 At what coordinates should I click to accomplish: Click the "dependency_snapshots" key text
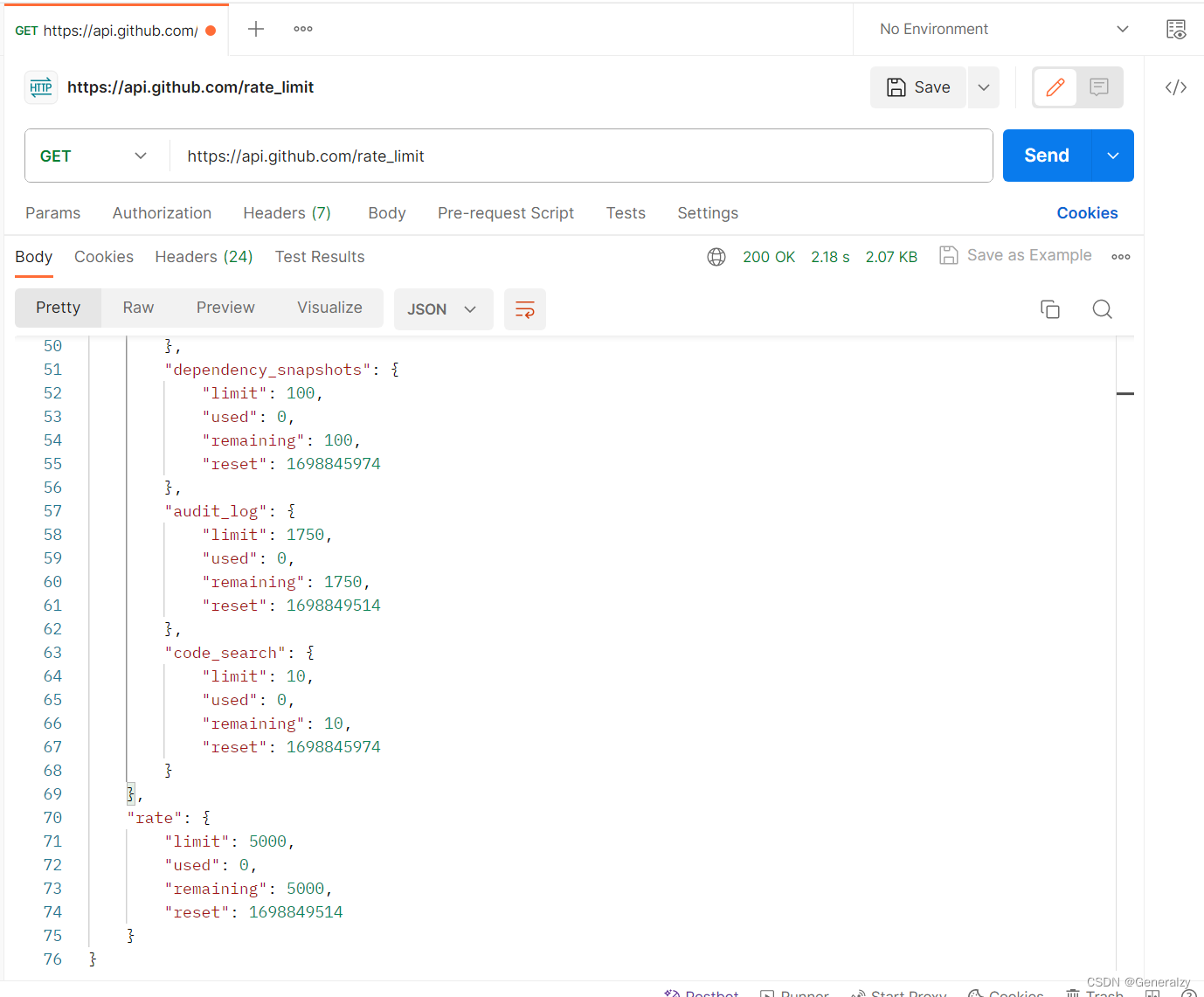(x=267, y=370)
